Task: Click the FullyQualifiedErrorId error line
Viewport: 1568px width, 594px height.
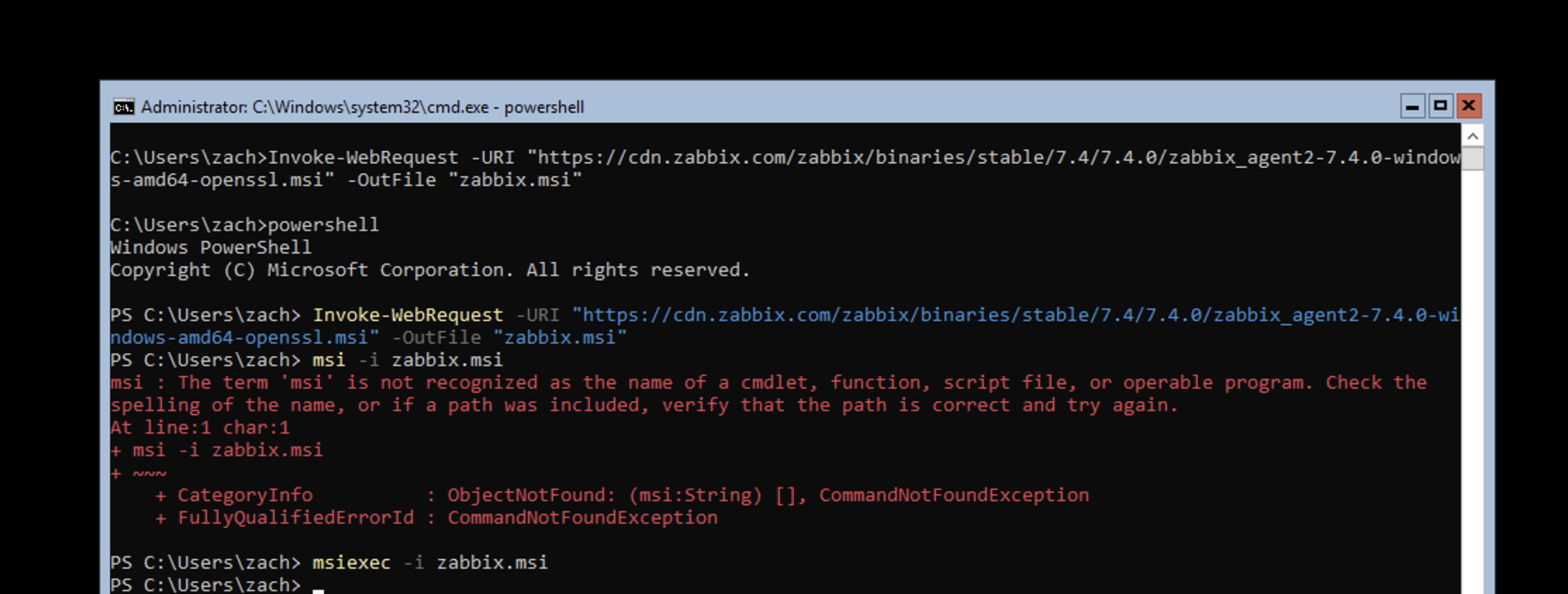Action: (x=436, y=517)
